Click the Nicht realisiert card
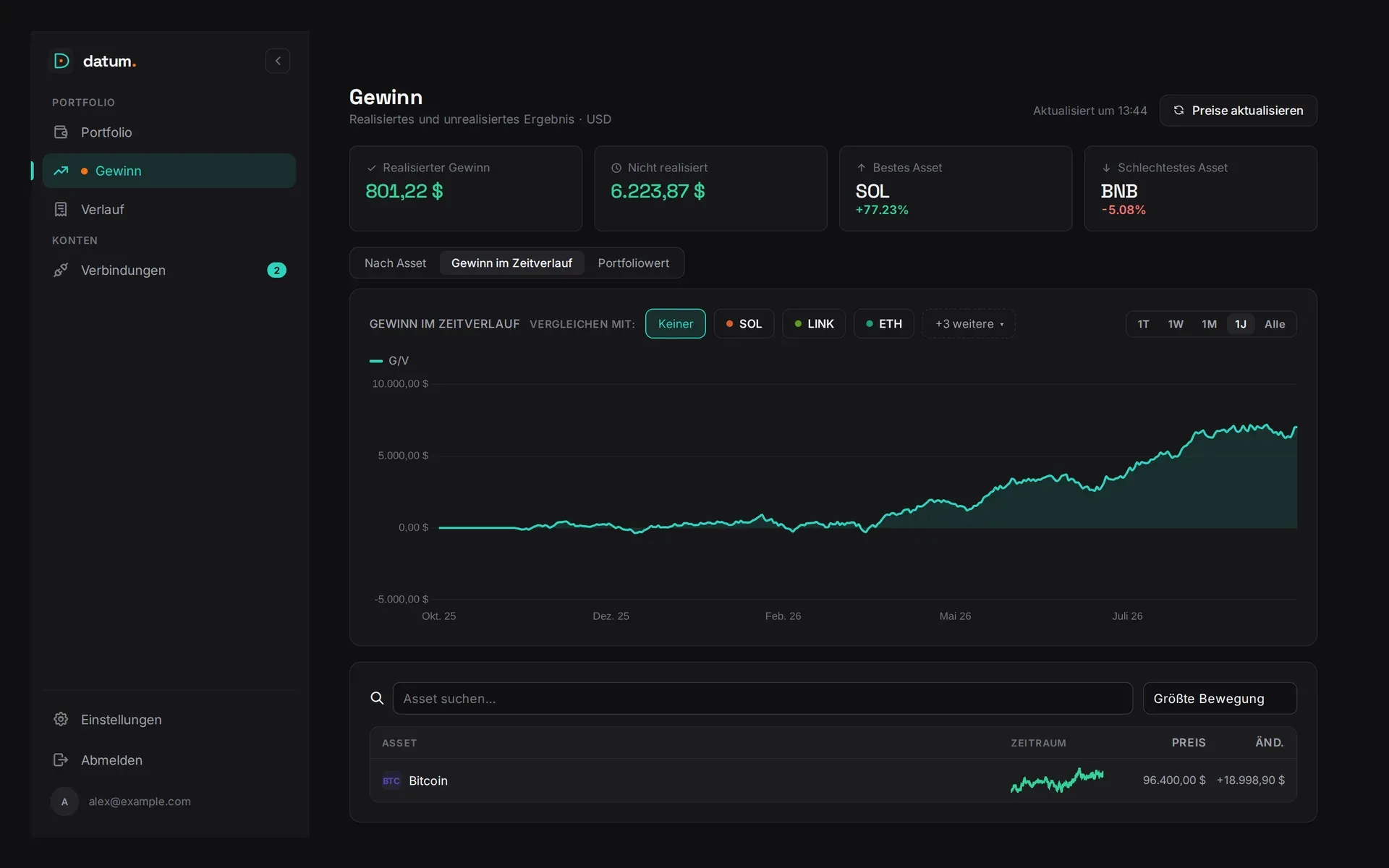The width and height of the screenshot is (1389, 868). coord(710,189)
